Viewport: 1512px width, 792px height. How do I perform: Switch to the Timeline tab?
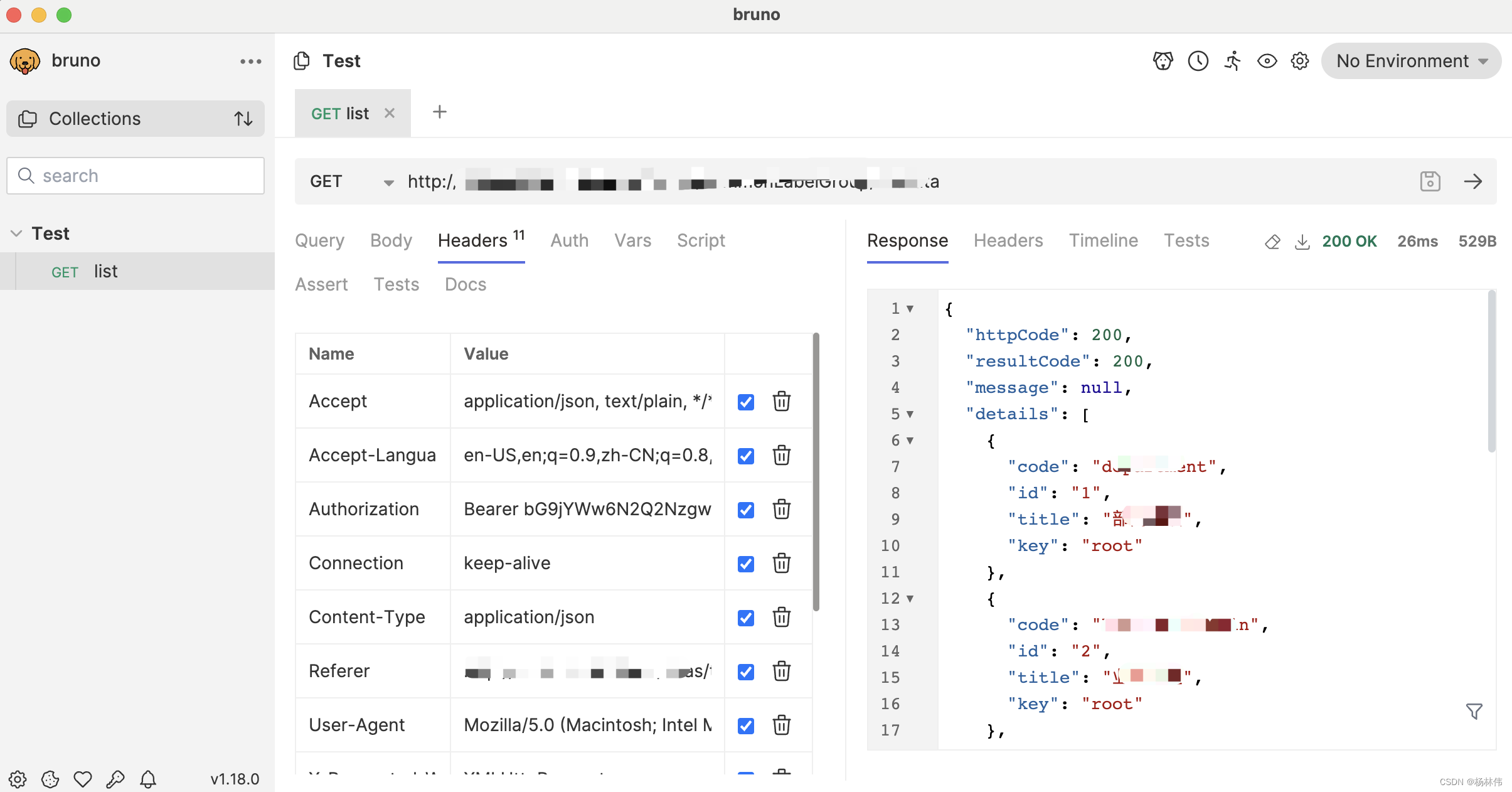pyautogui.click(x=1103, y=240)
